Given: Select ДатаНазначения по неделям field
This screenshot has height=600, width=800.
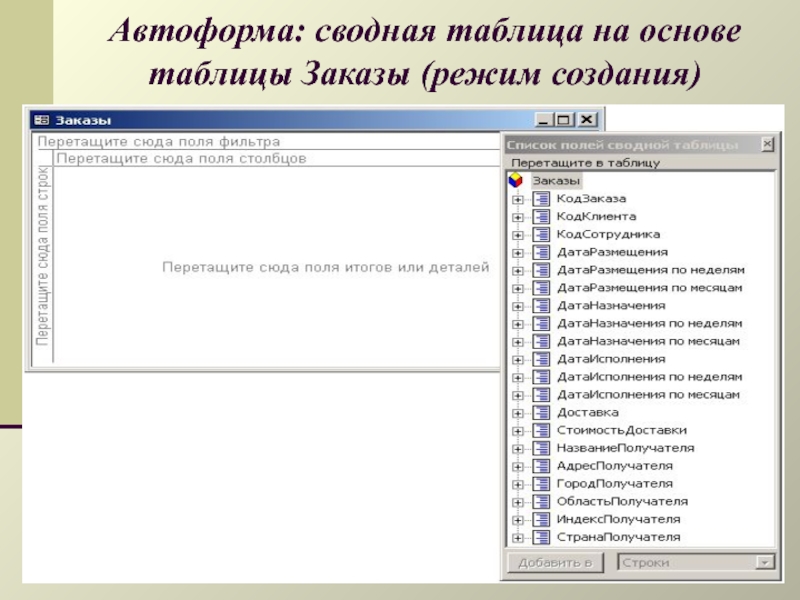Looking at the screenshot, I should tap(649, 324).
